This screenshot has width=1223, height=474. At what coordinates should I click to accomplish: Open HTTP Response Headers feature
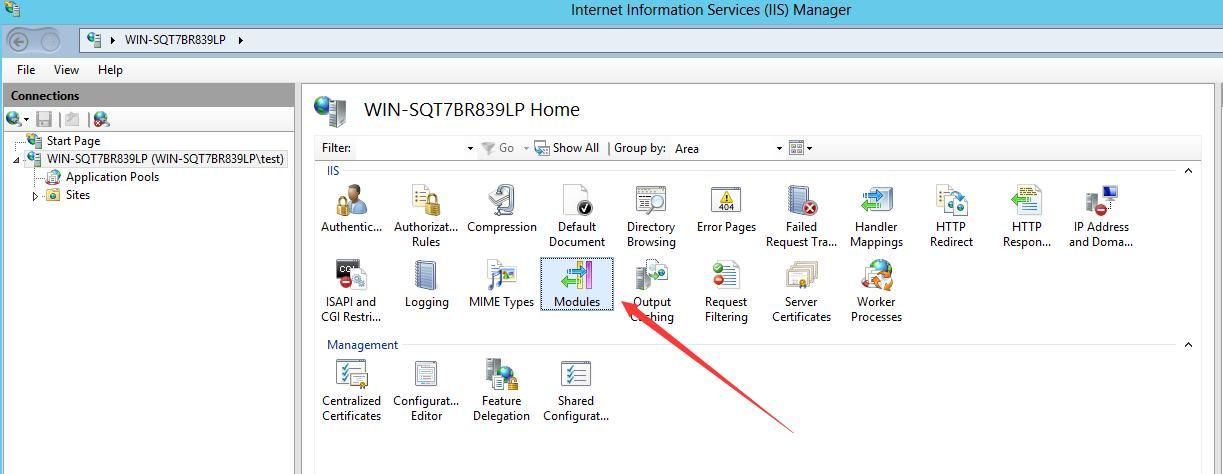point(1026,216)
